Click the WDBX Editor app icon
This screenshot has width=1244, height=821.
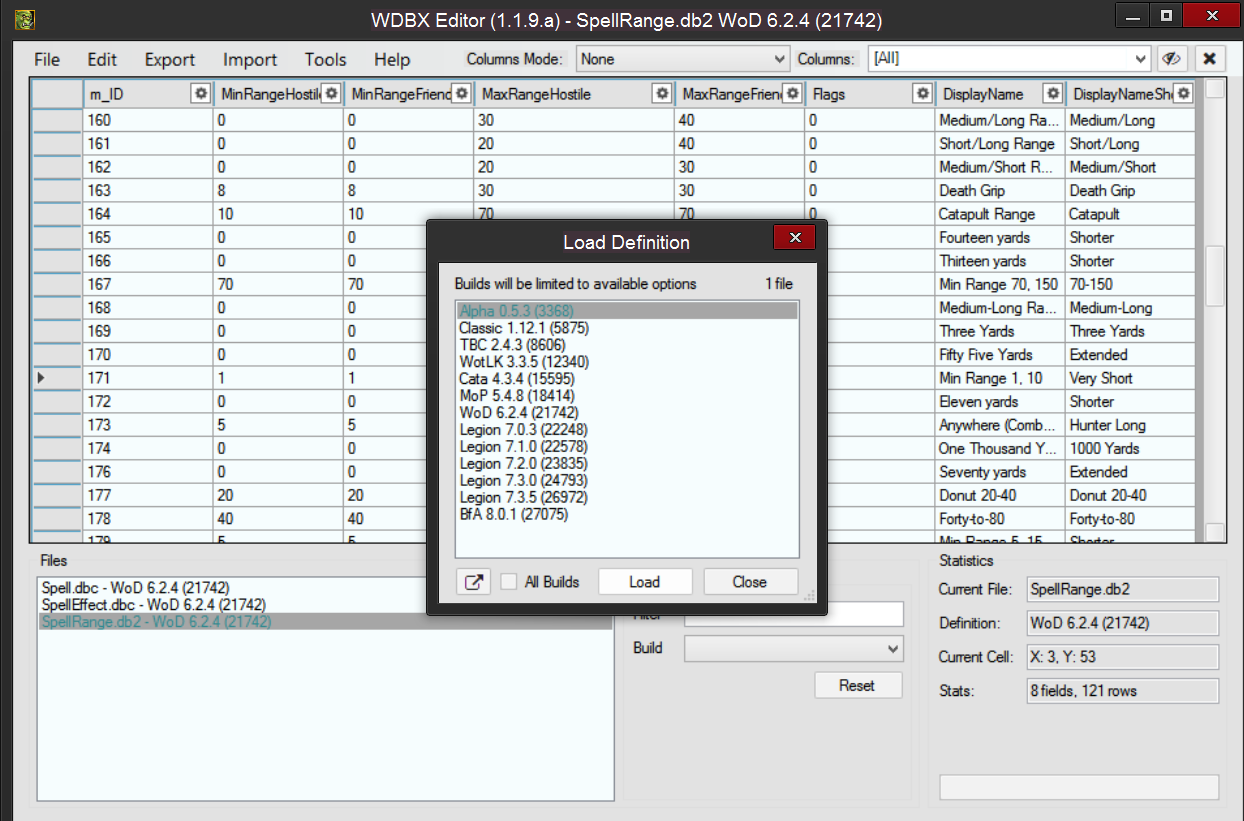pos(25,19)
